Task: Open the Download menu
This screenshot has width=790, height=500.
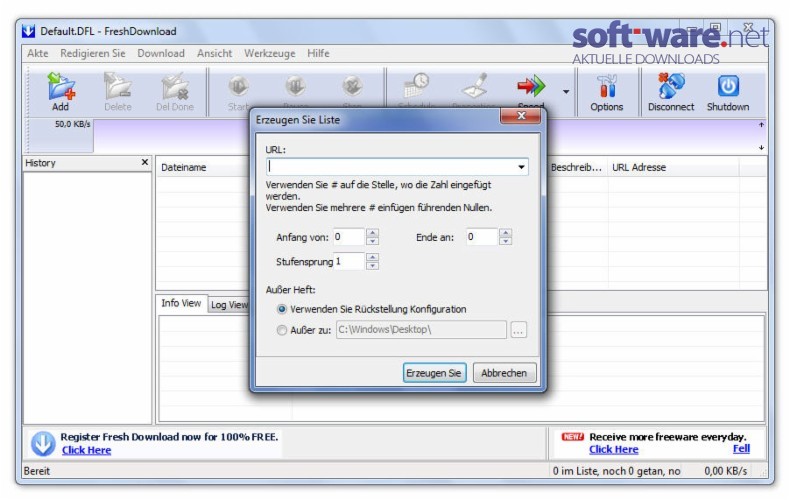Action: [161, 53]
